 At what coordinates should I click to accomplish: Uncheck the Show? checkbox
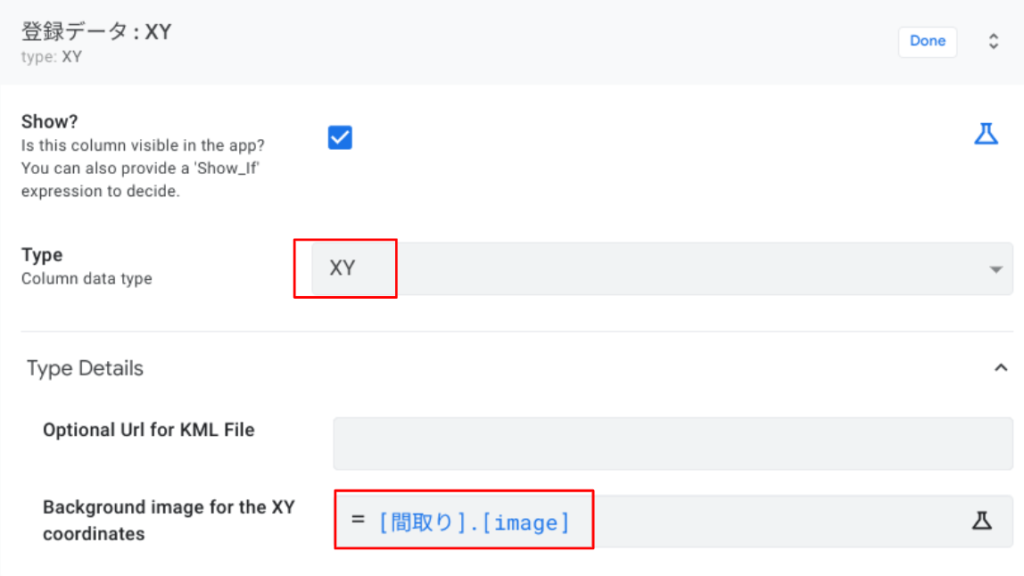340,138
